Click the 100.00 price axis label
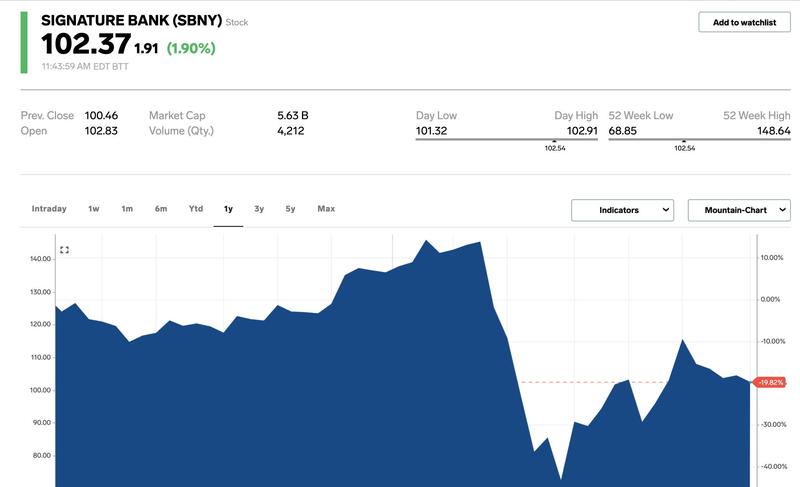 [x=41, y=390]
